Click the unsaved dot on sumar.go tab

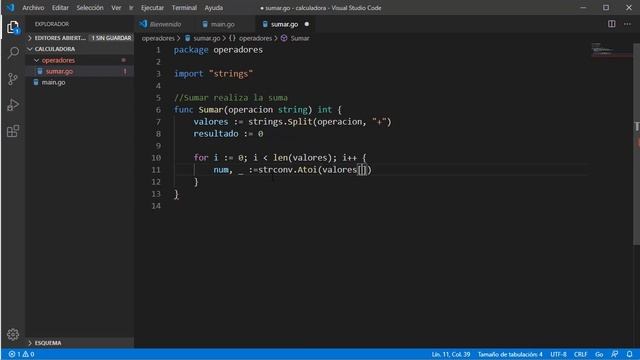(307, 24)
